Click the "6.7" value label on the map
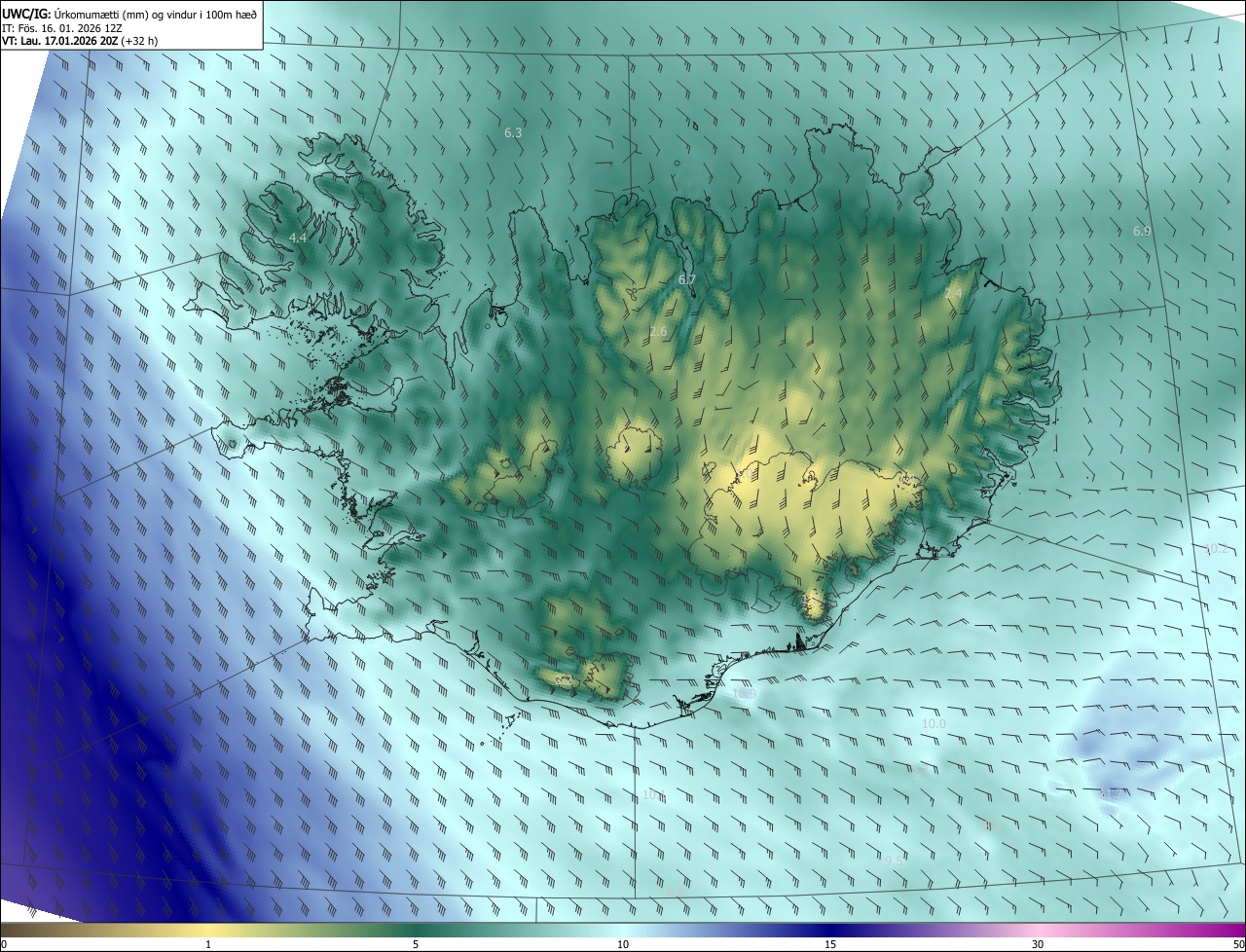1246x952 pixels. pyautogui.click(x=687, y=280)
